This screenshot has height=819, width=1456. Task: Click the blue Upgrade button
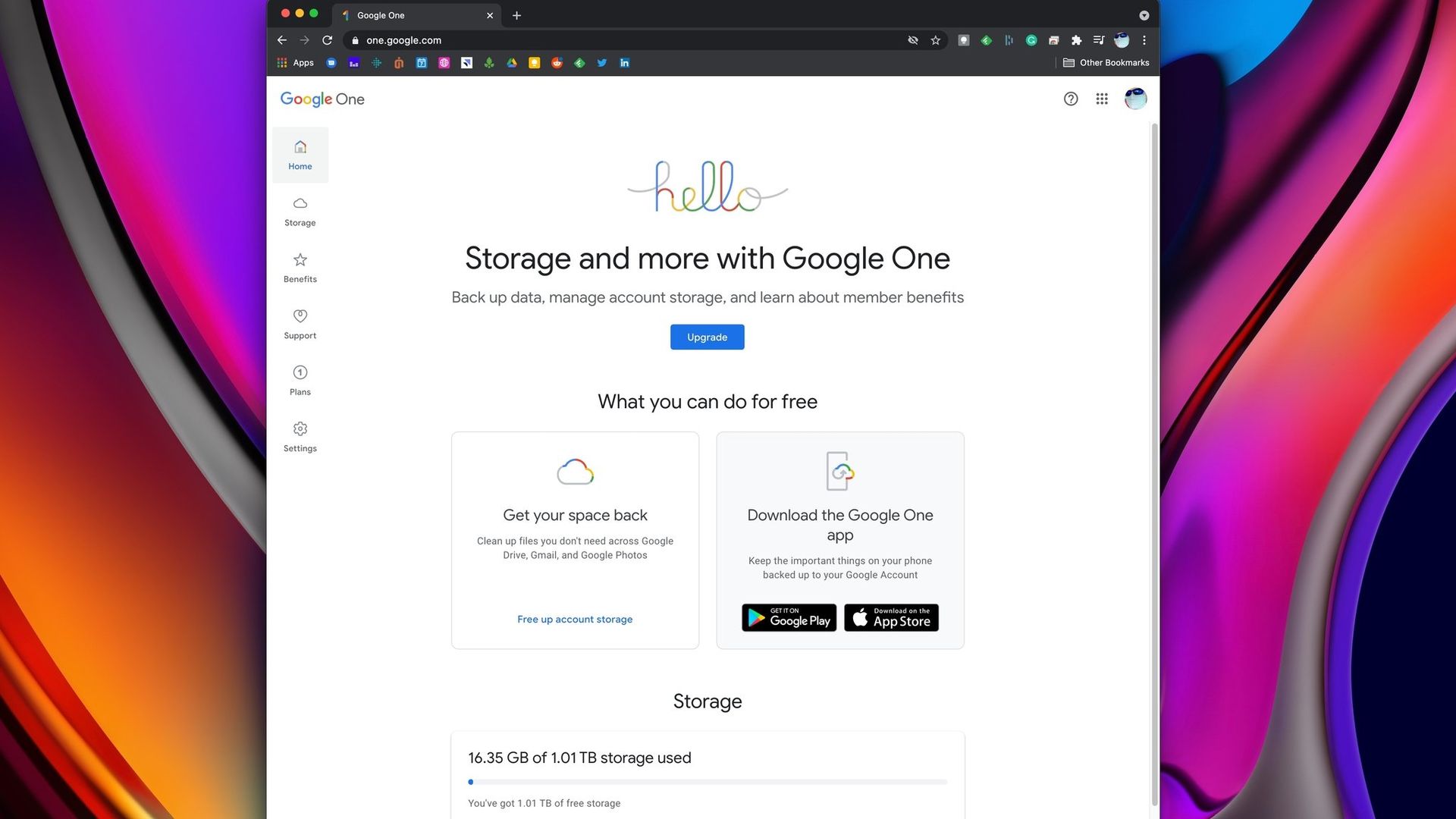tap(707, 337)
